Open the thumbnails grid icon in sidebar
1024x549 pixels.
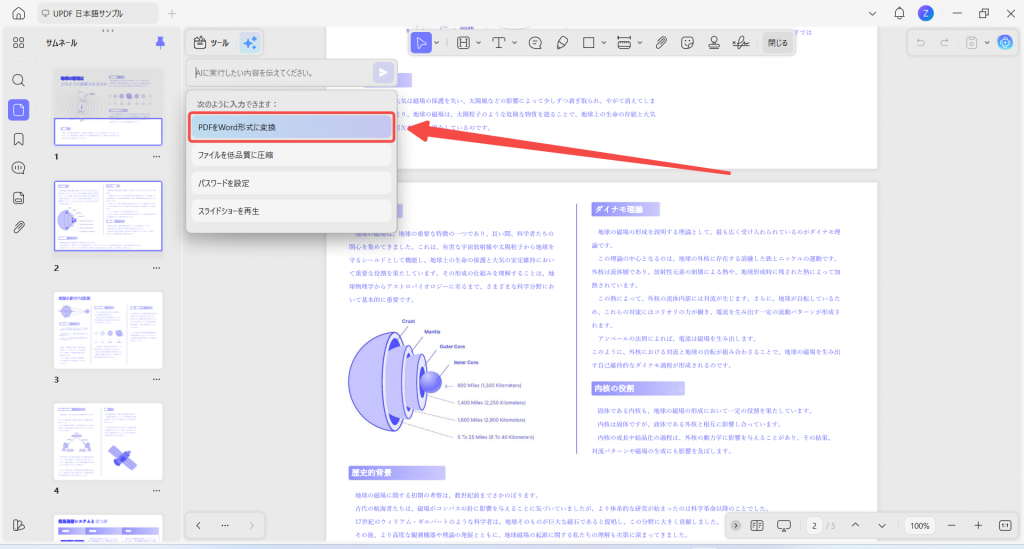pos(18,42)
